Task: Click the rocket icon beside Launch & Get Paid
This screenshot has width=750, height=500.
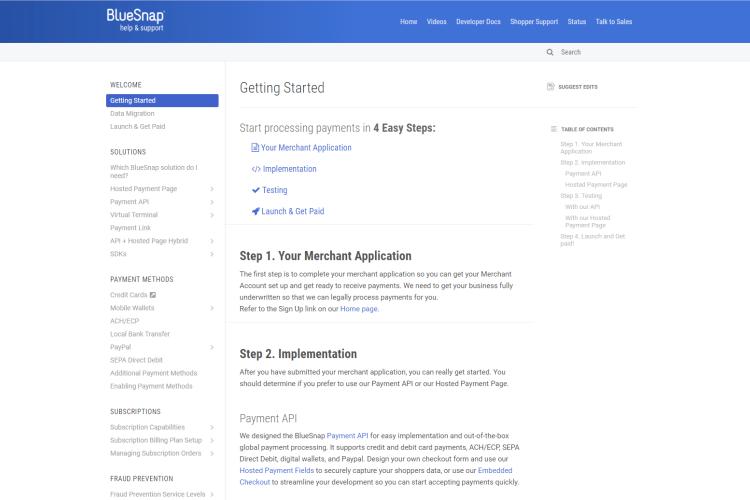Action: [x=255, y=211]
